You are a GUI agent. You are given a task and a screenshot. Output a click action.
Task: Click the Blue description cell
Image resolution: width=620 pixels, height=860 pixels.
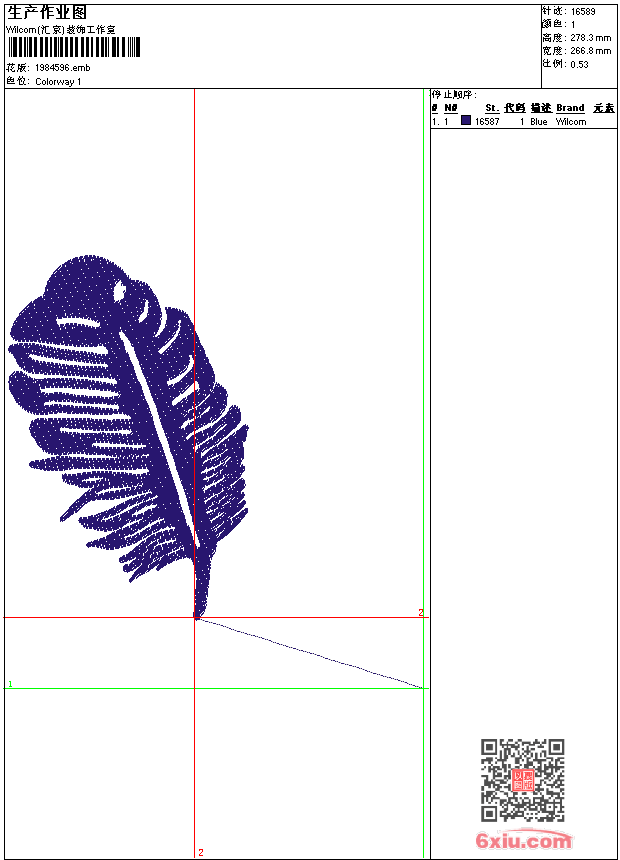(x=539, y=122)
